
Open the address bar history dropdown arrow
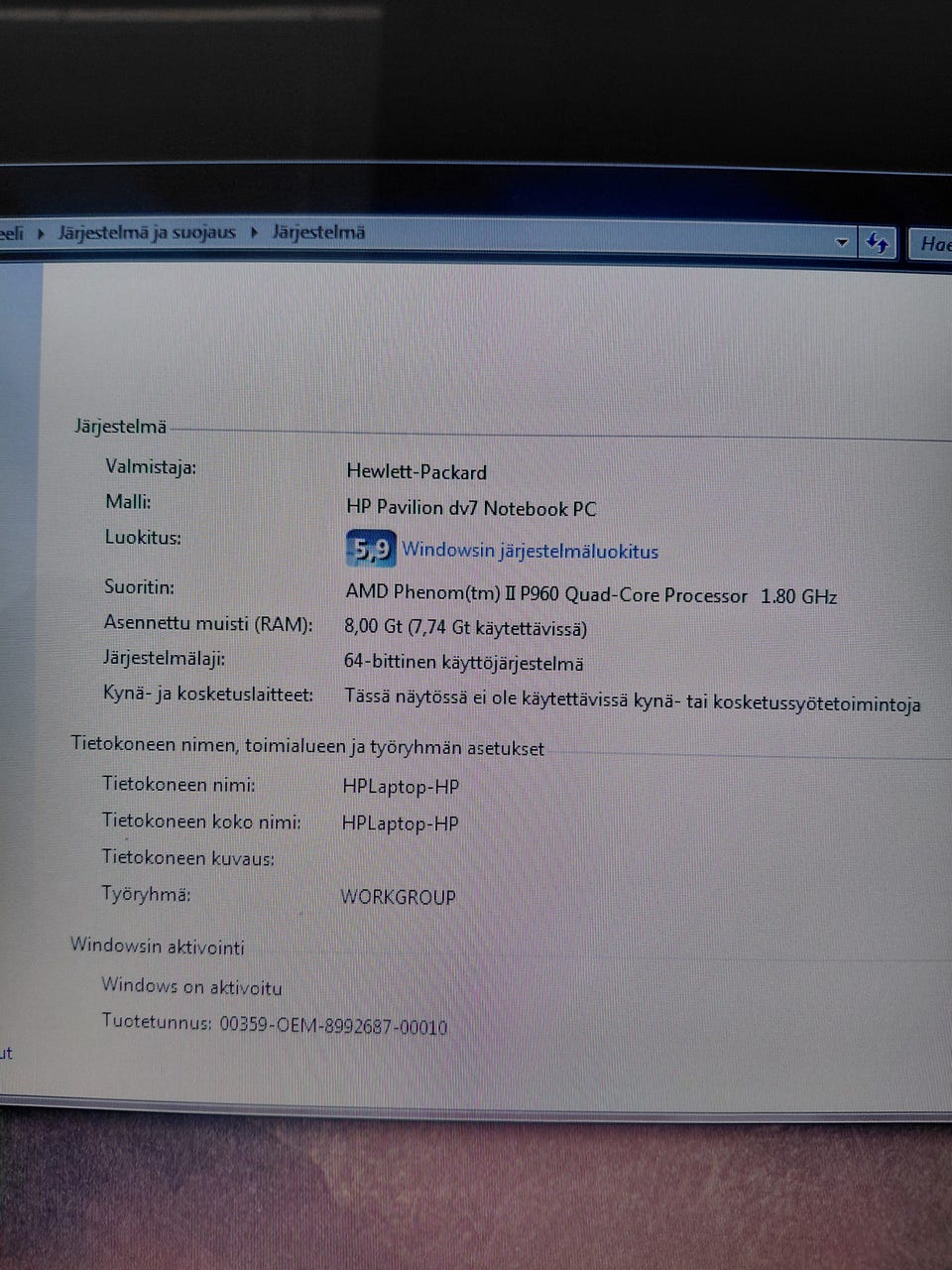(842, 242)
